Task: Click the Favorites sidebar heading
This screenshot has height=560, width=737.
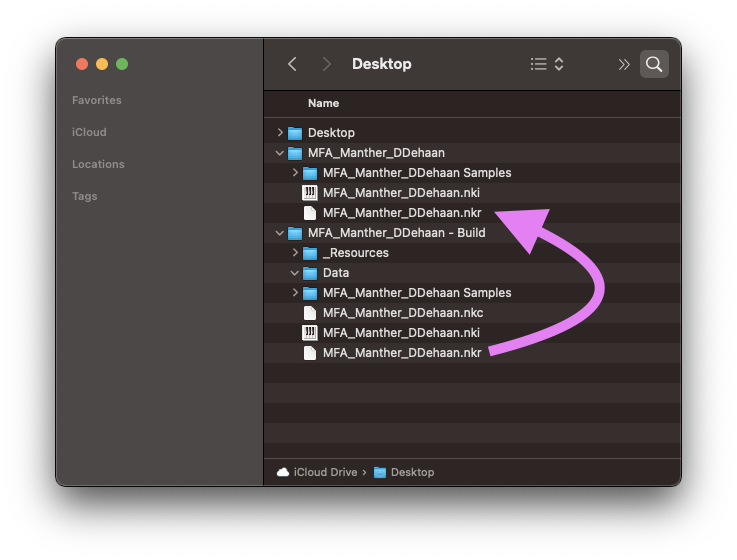Action: (x=97, y=100)
